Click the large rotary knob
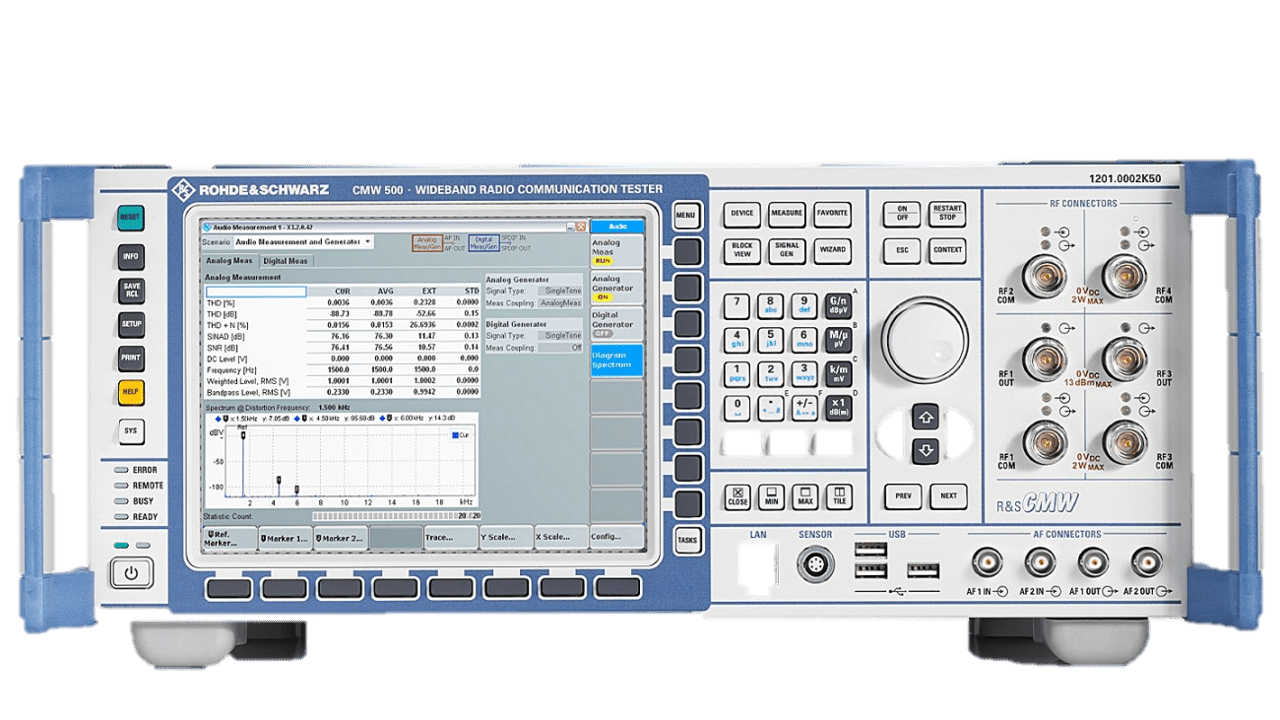The height and width of the screenshot is (720, 1280). (x=925, y=338)
